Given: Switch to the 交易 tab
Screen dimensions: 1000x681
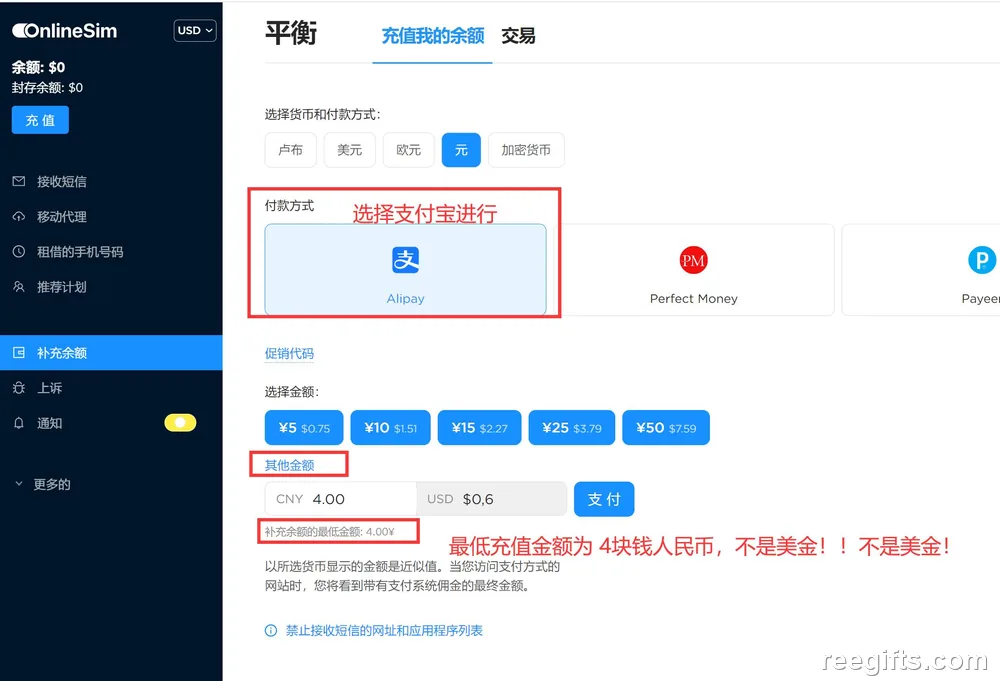Looking at the screenshot, I should (518, 36).
